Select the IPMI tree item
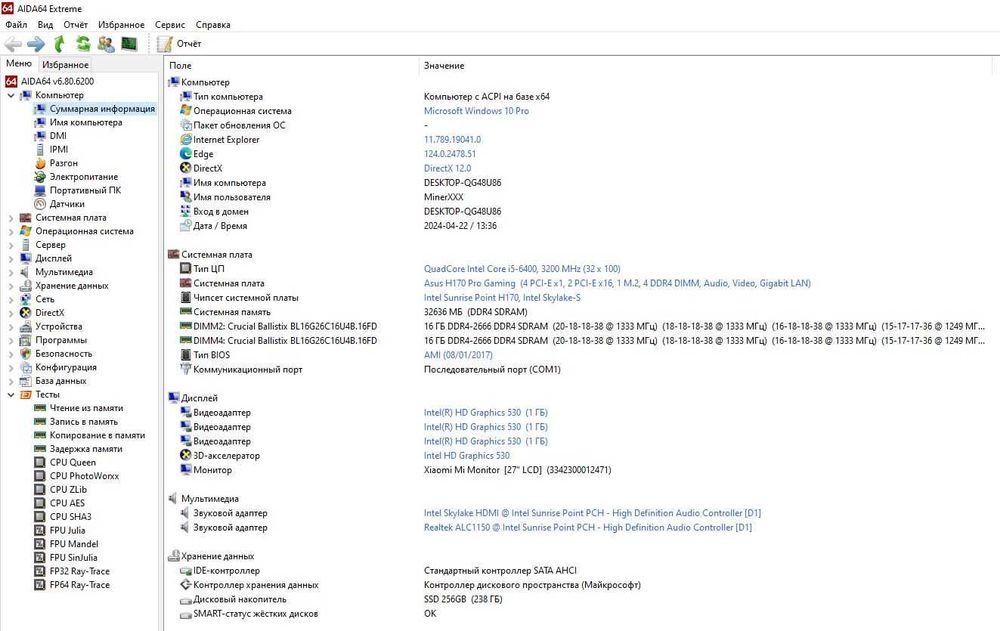Viewport: 1000px width, 631px height. pos(50,149)
